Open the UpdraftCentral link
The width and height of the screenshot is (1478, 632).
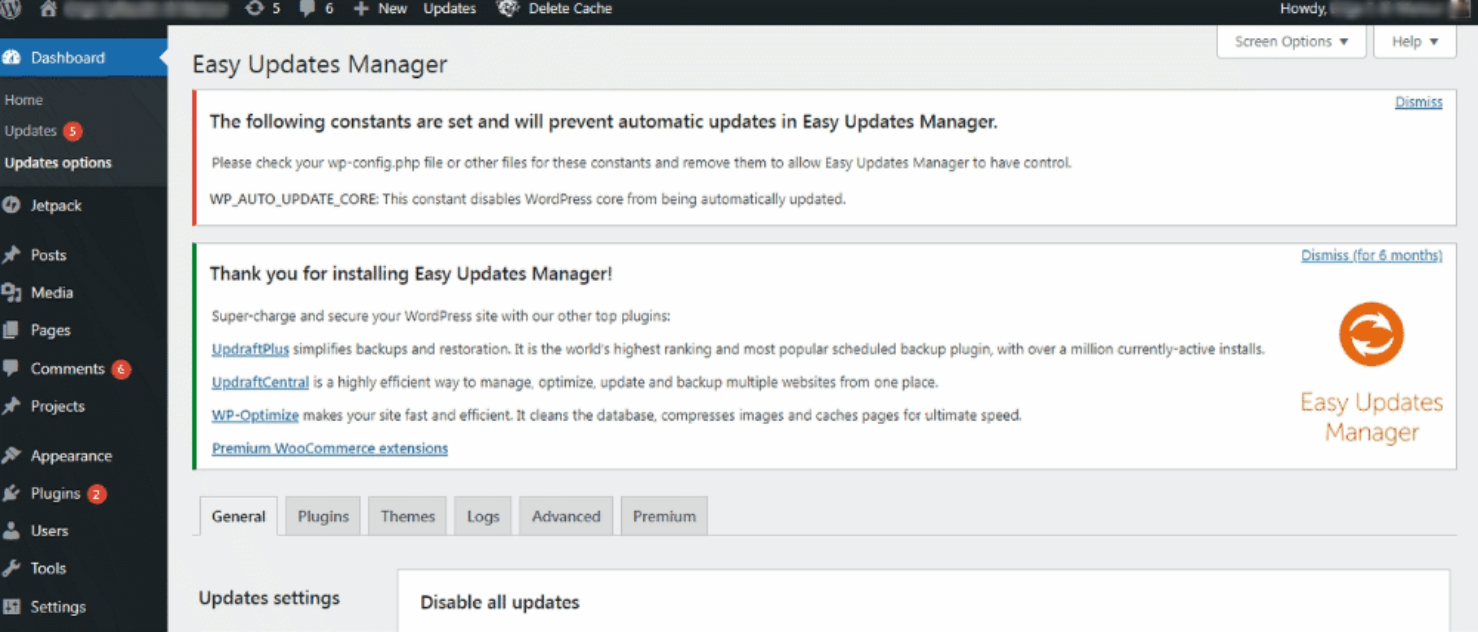[x=260, y=382]
